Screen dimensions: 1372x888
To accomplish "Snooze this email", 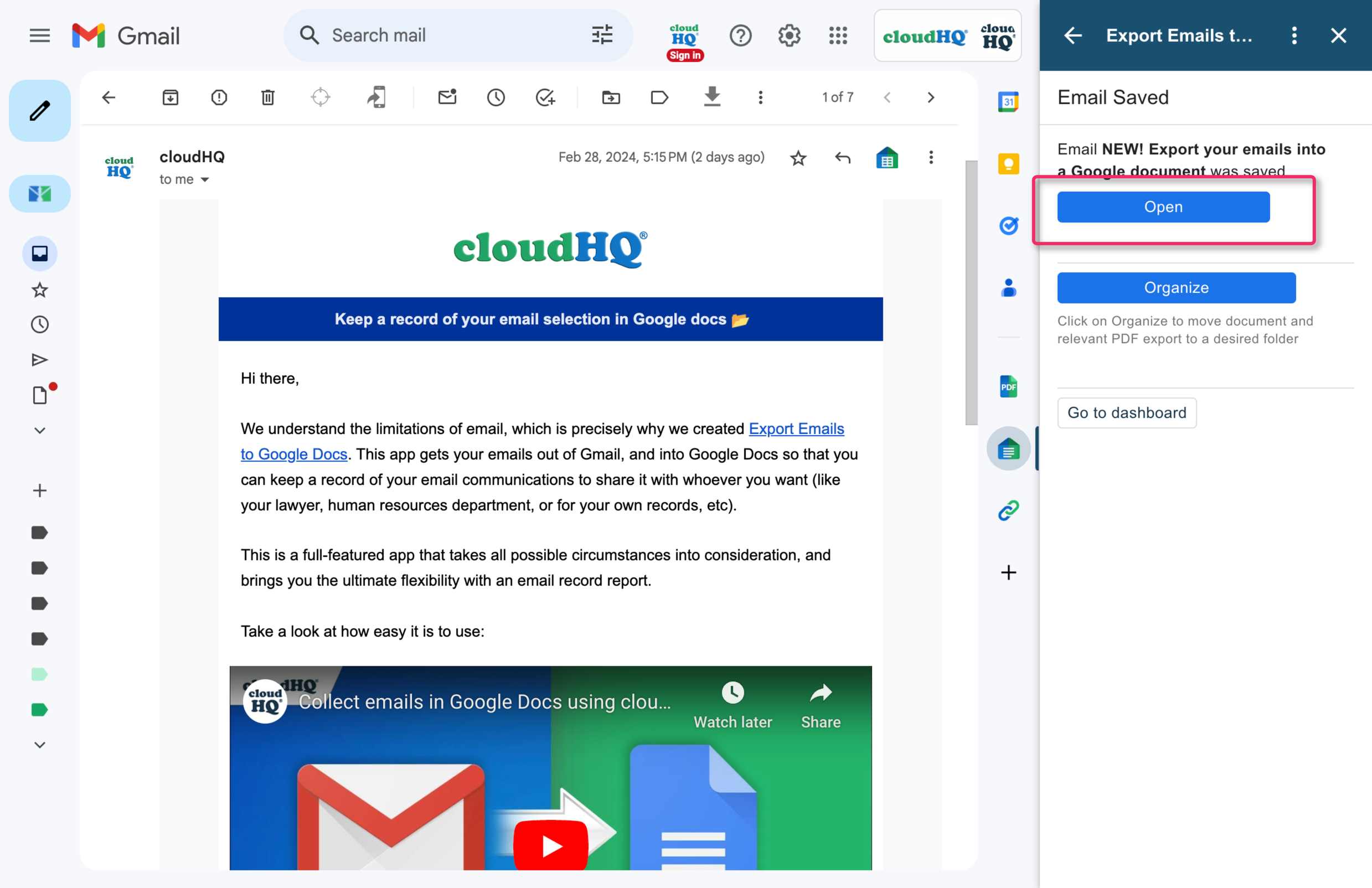I will coord(496,97).
